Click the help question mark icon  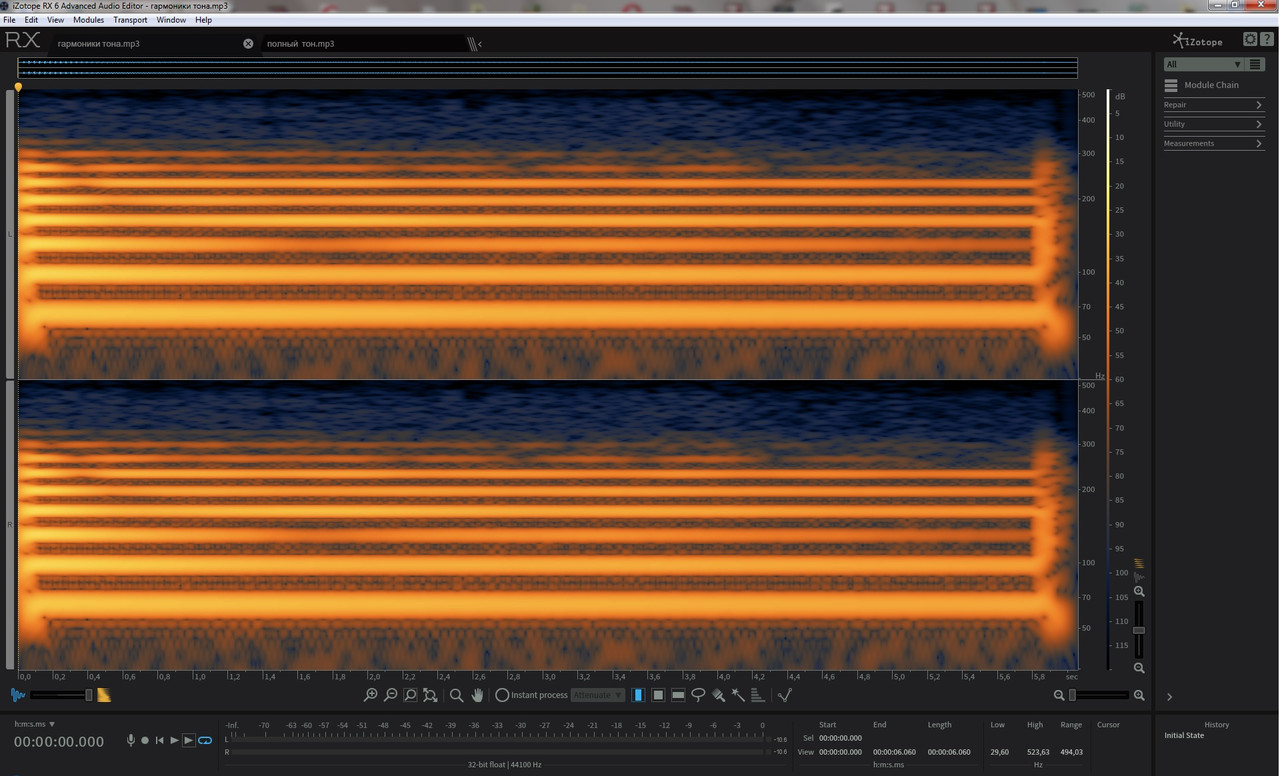1266,39
